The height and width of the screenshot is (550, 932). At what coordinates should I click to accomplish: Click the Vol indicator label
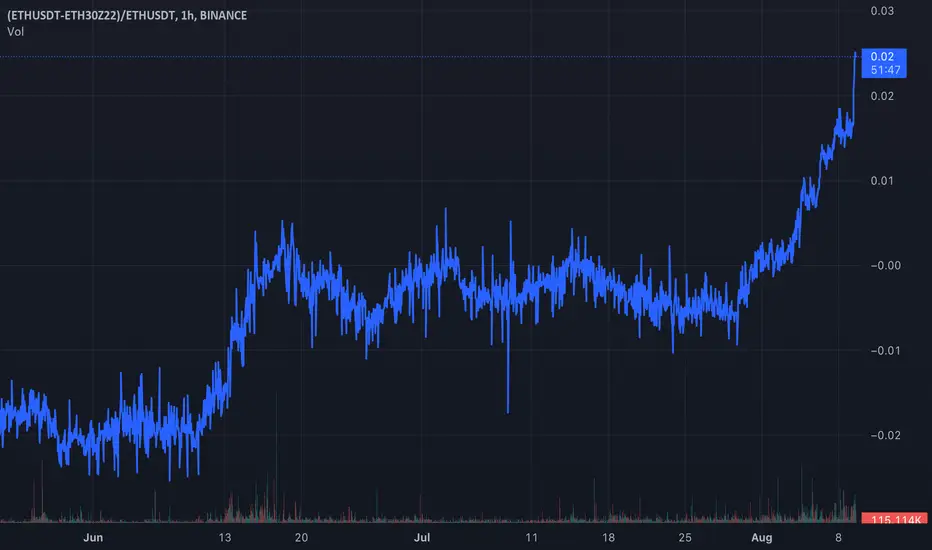(x=15, y=32)
